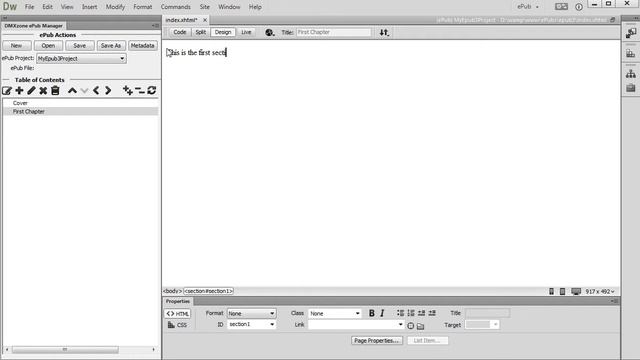Toggle bold formatting in Properties
The height and width of the screenshot is (360, 640).
371,313
